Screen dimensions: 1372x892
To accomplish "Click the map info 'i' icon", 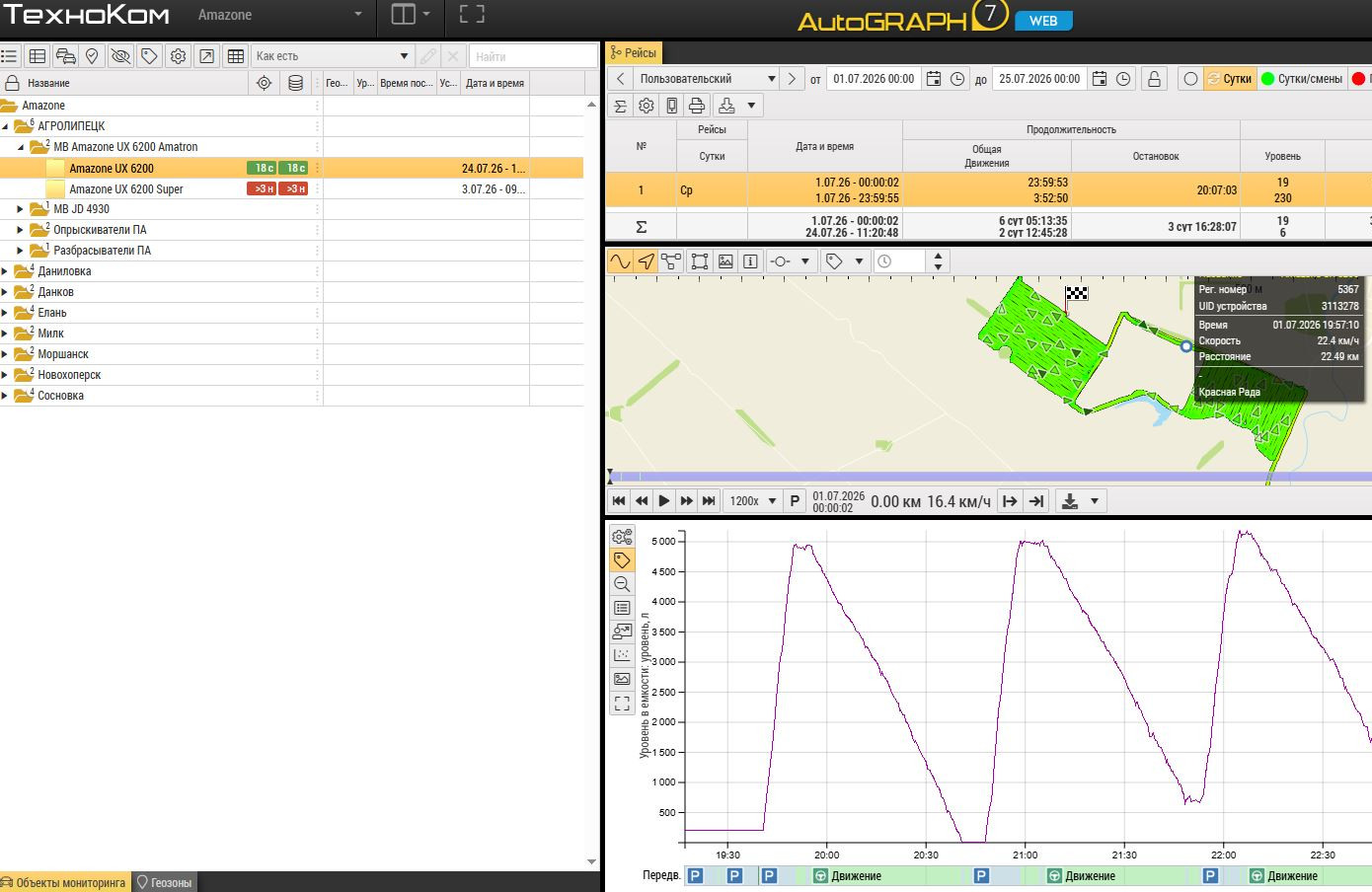I will (751, 261).
